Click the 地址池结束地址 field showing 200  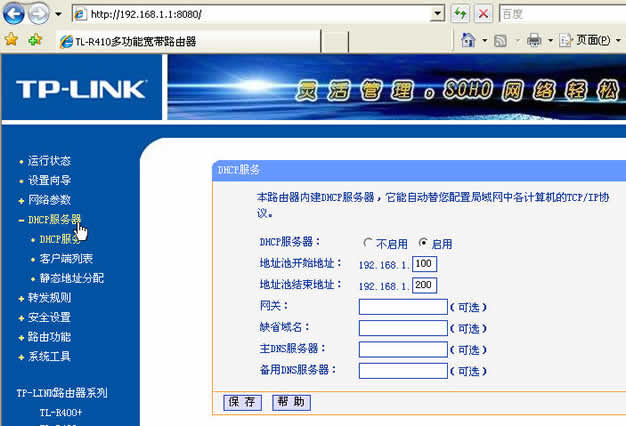pos(424,285)
